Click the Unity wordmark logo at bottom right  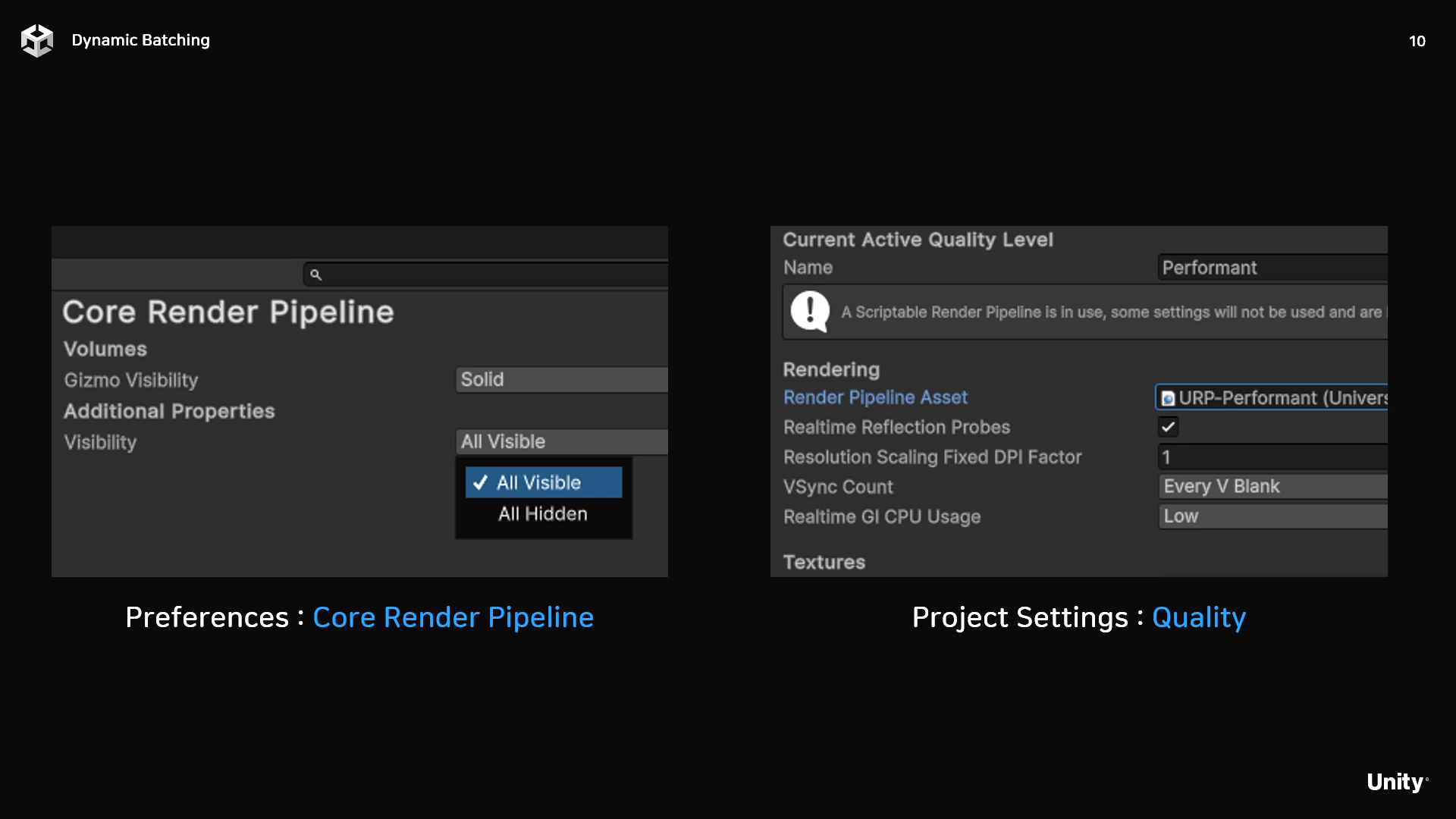pyautogui.click(x=1396, y=782)
